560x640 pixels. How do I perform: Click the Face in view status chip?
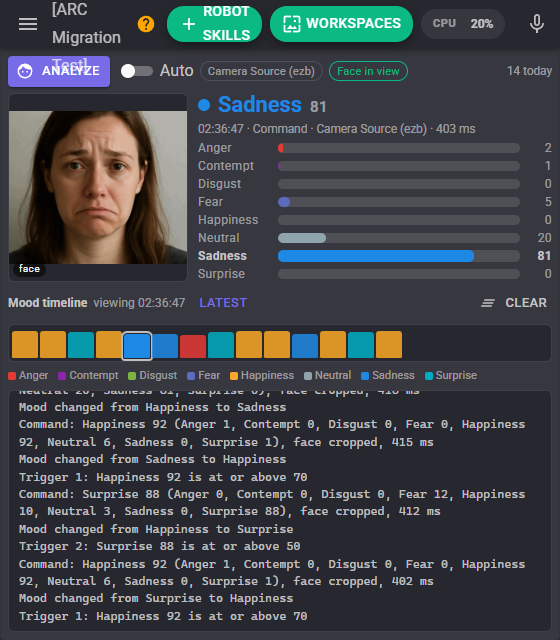click(x=368, y=71)
